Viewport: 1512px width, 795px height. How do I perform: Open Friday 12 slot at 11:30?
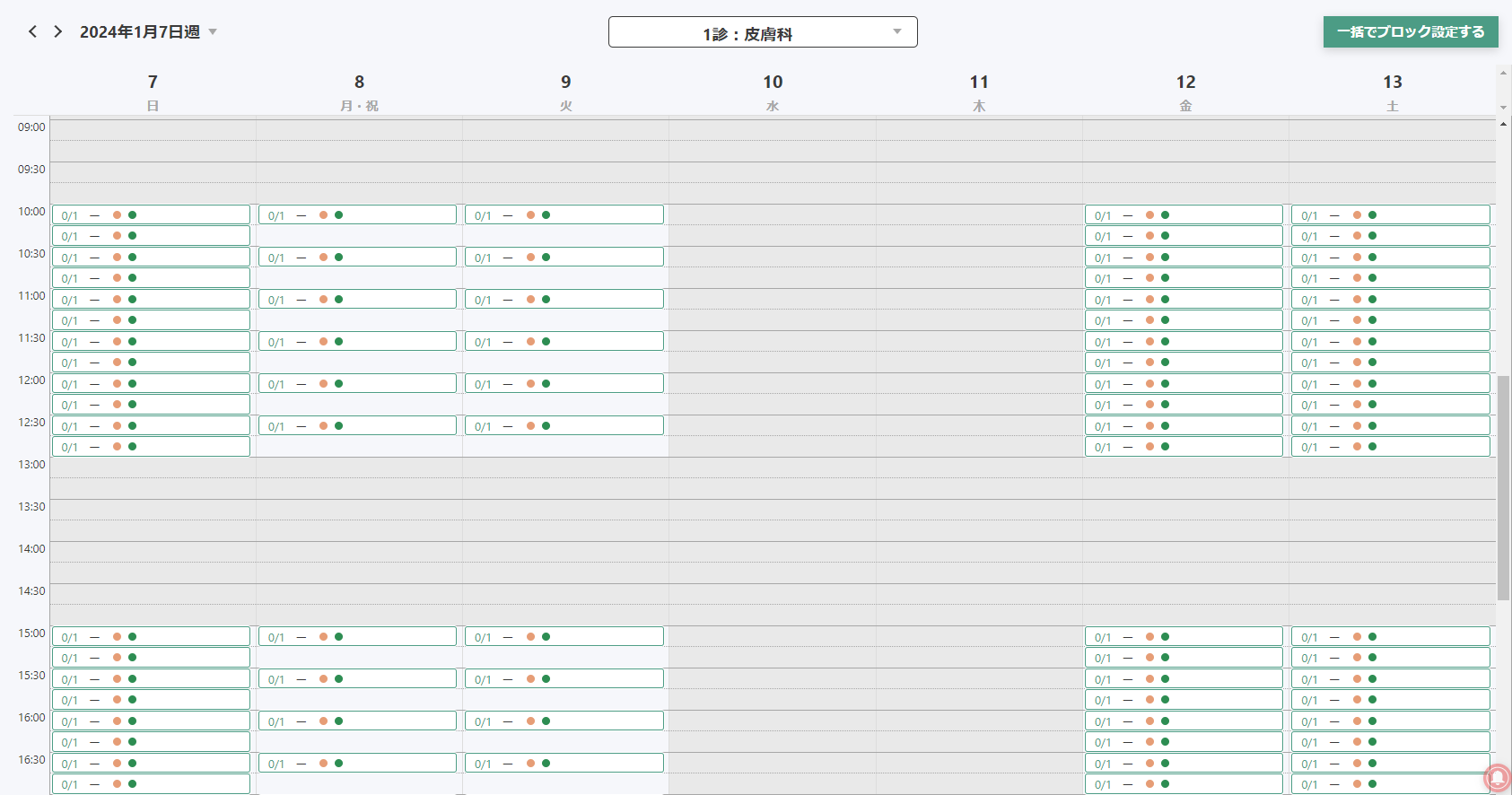point(1184,341)
